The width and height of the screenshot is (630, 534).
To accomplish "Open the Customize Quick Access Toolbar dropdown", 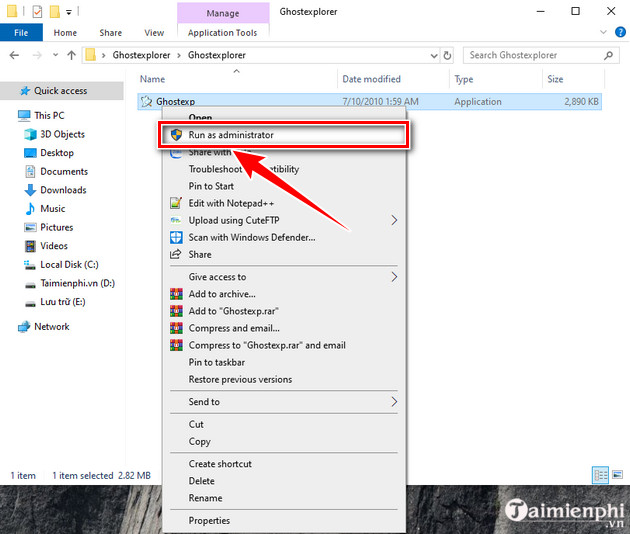I will (x=69, y=12).
